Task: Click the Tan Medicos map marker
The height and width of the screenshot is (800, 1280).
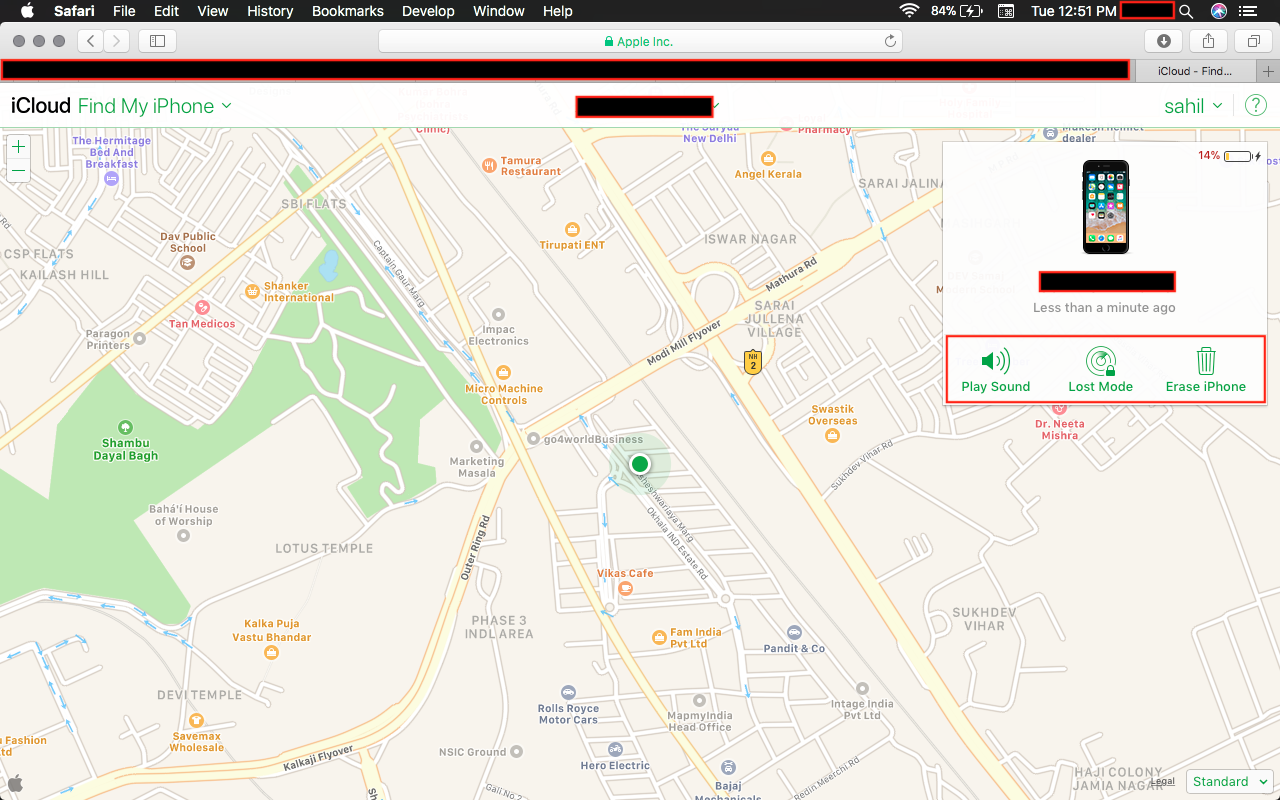Action: [x=203, y=307]
